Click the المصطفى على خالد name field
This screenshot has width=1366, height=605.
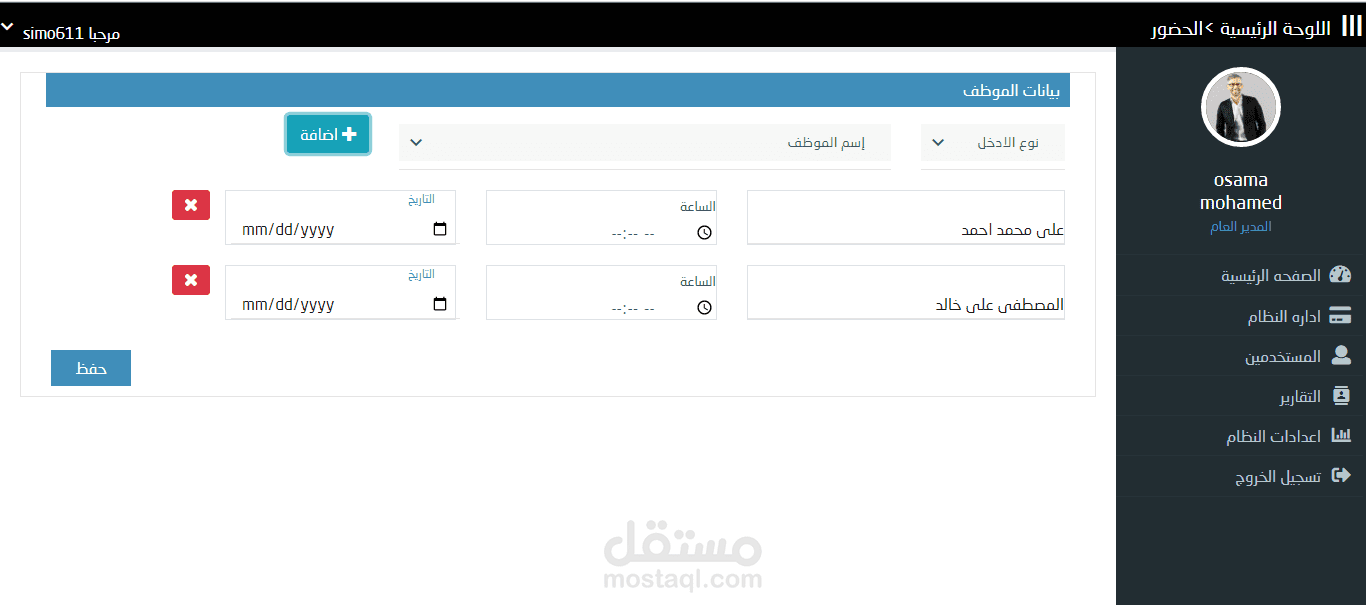(906, 292)
